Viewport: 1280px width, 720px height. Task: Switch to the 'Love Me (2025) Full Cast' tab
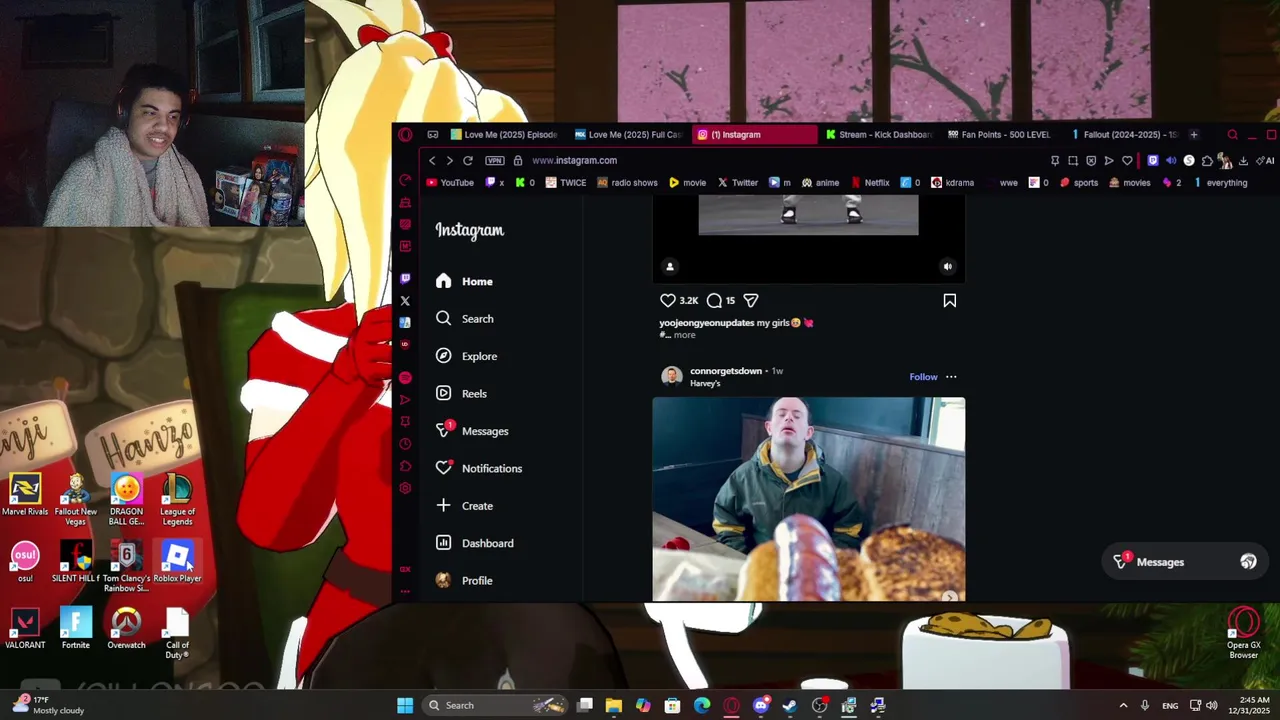point(629,135)
